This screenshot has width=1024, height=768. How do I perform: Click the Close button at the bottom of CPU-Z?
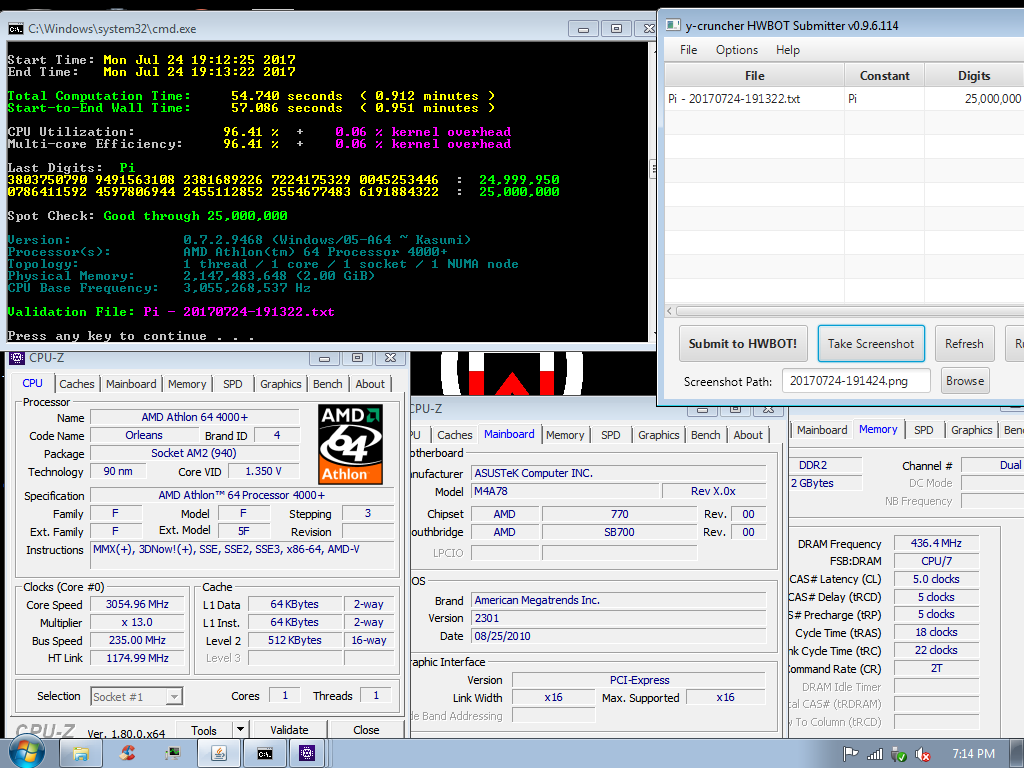pos(366,729)
